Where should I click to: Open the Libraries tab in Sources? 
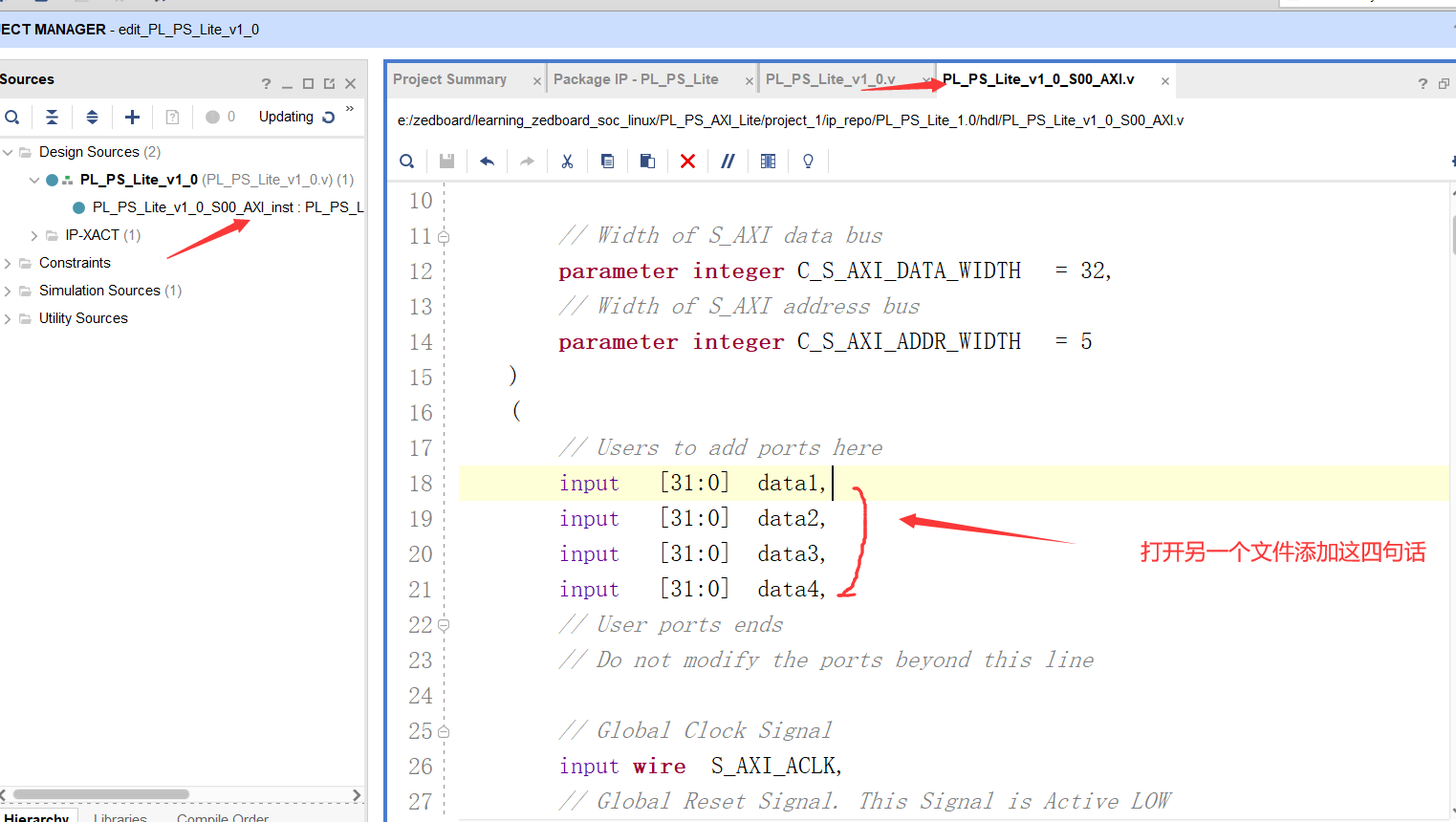click(120, 817)
